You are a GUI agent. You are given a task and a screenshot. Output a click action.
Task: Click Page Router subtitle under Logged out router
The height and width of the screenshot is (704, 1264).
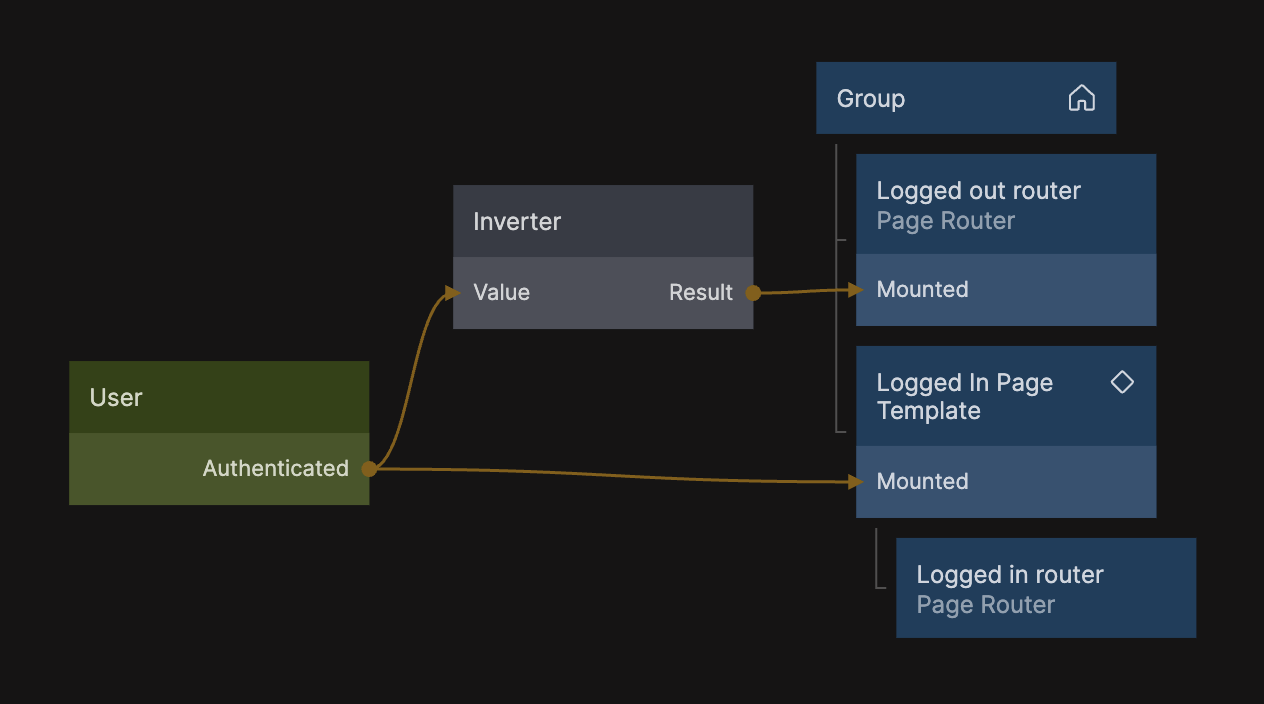pos(945,221)
